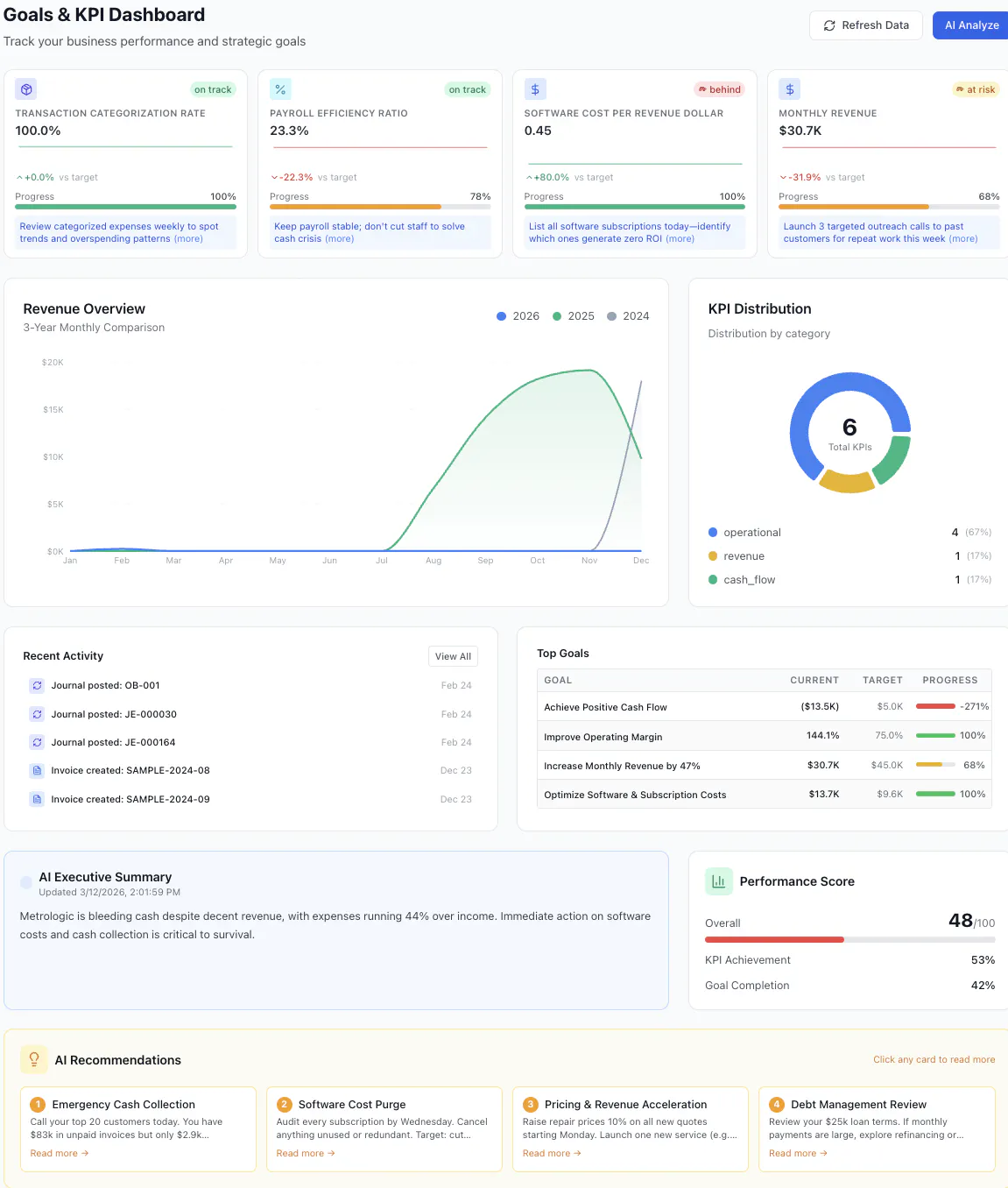The height and width of the screenshot is (1188, 1008).
Task: Click document icon beside Invoice SAMPLE-2024-08
Action: point(37,771)
